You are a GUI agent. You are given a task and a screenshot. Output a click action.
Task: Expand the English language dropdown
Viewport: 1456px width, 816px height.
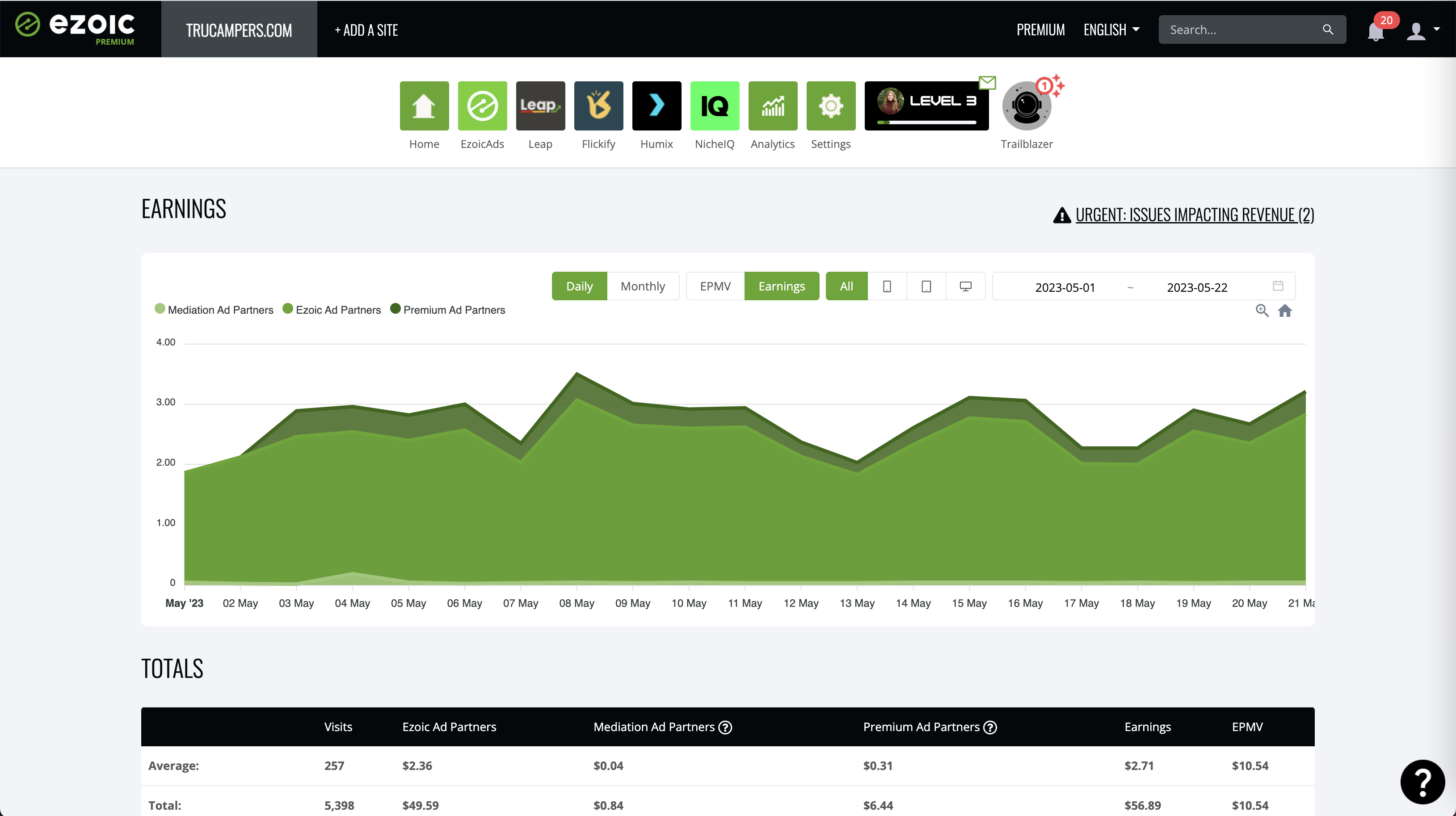tap(1111, 29)
